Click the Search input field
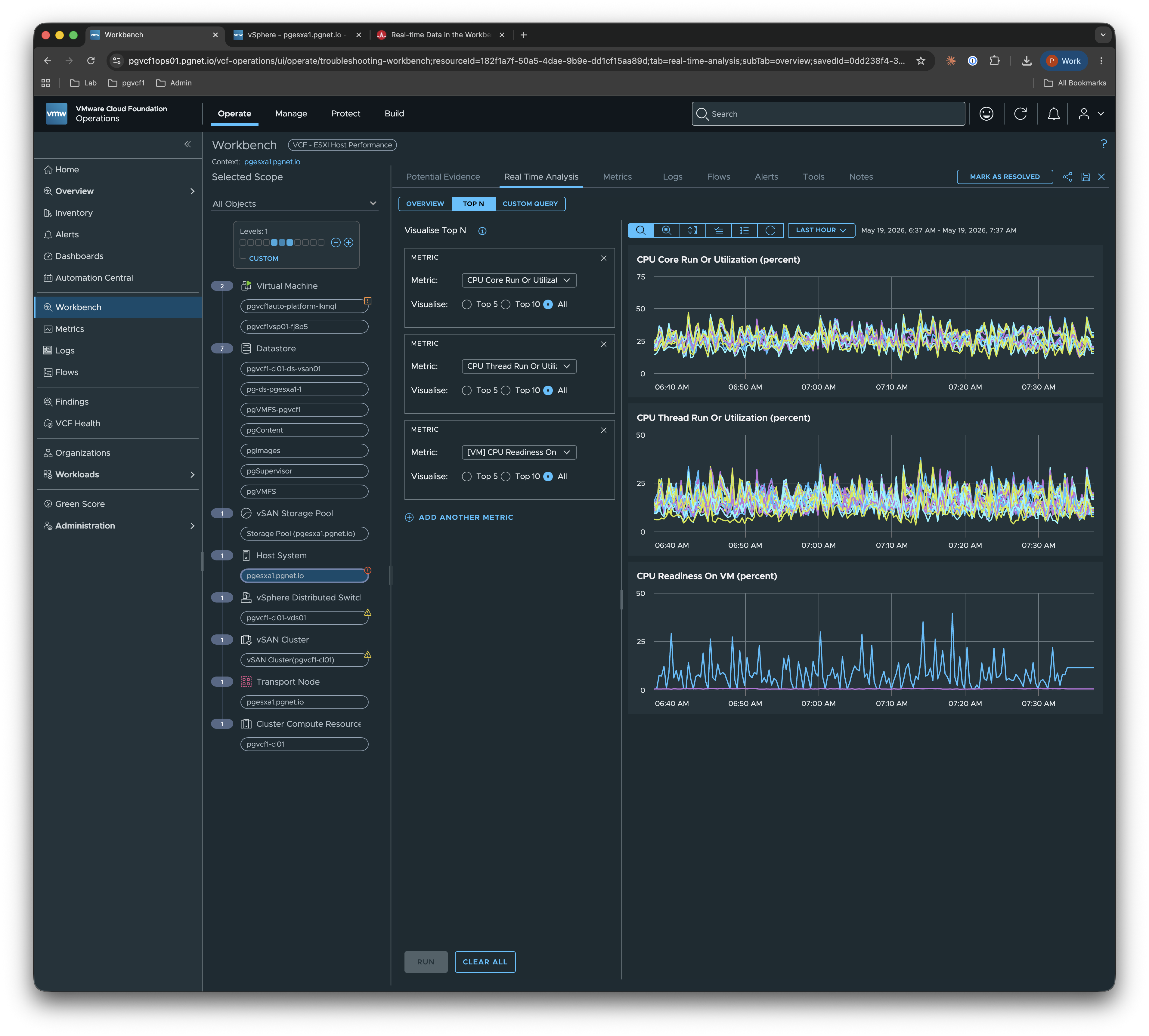Screen dimensions: 1149x1036 828,114
